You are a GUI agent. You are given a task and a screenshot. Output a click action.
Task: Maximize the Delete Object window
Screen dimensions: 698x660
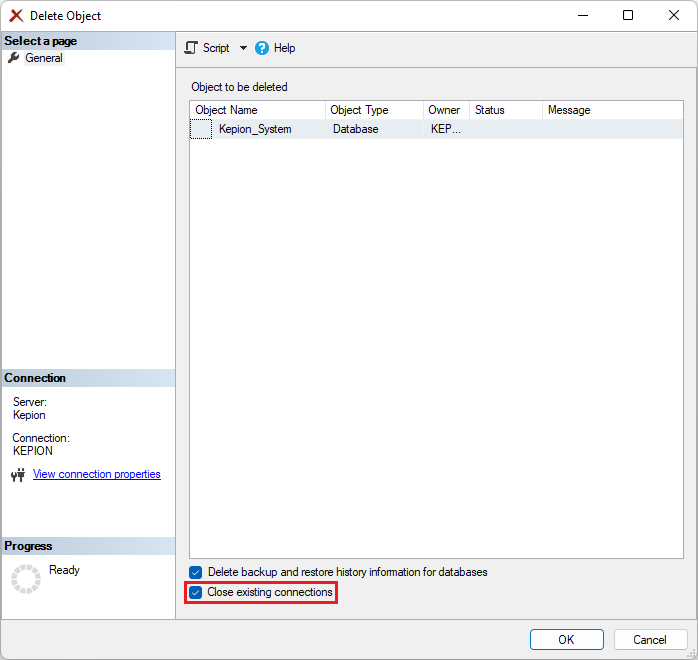tap(628, 16)
